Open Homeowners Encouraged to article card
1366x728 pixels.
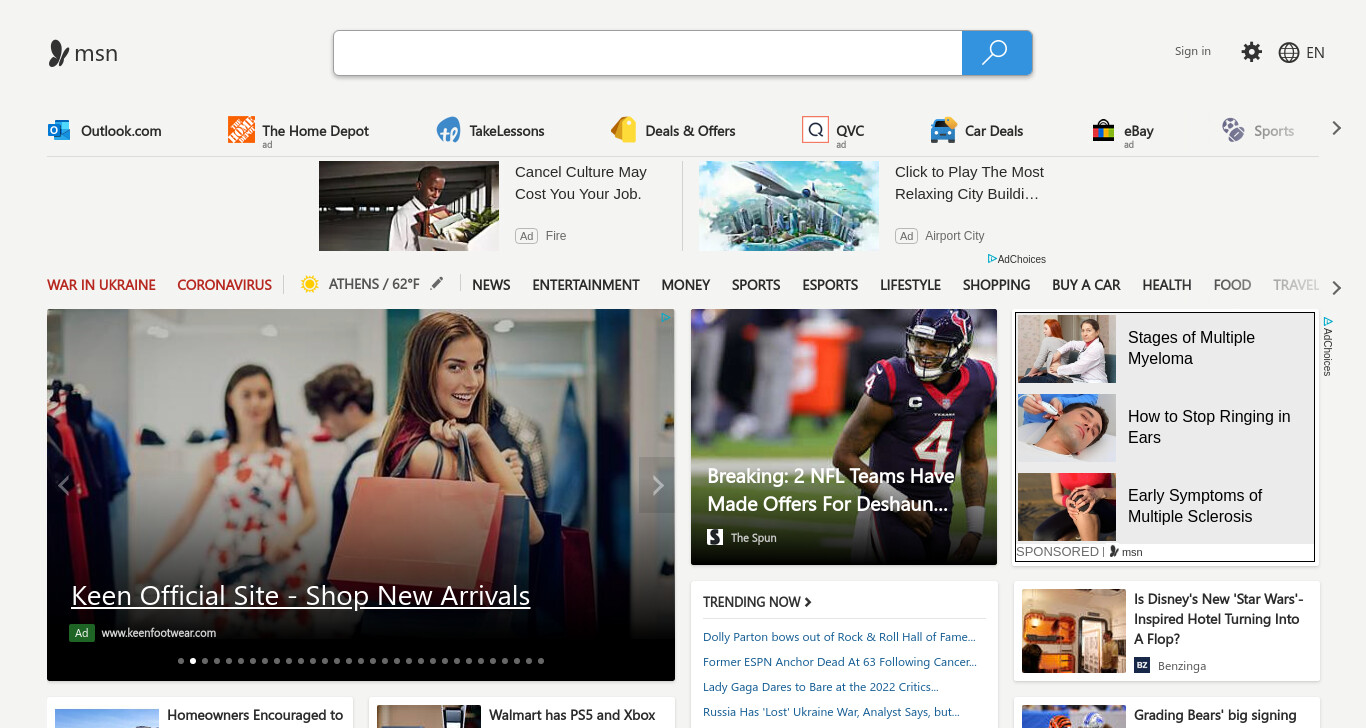point(200,713)
